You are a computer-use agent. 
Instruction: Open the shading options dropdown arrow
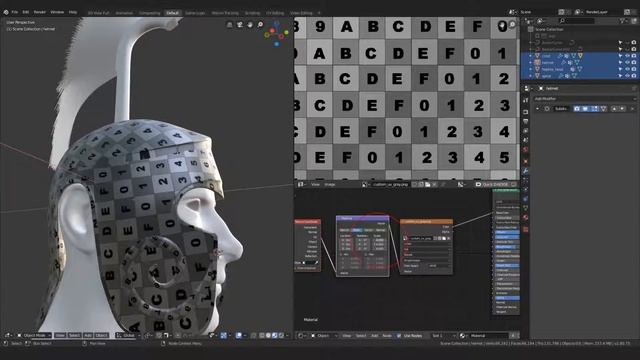click(x=287, y=336)
